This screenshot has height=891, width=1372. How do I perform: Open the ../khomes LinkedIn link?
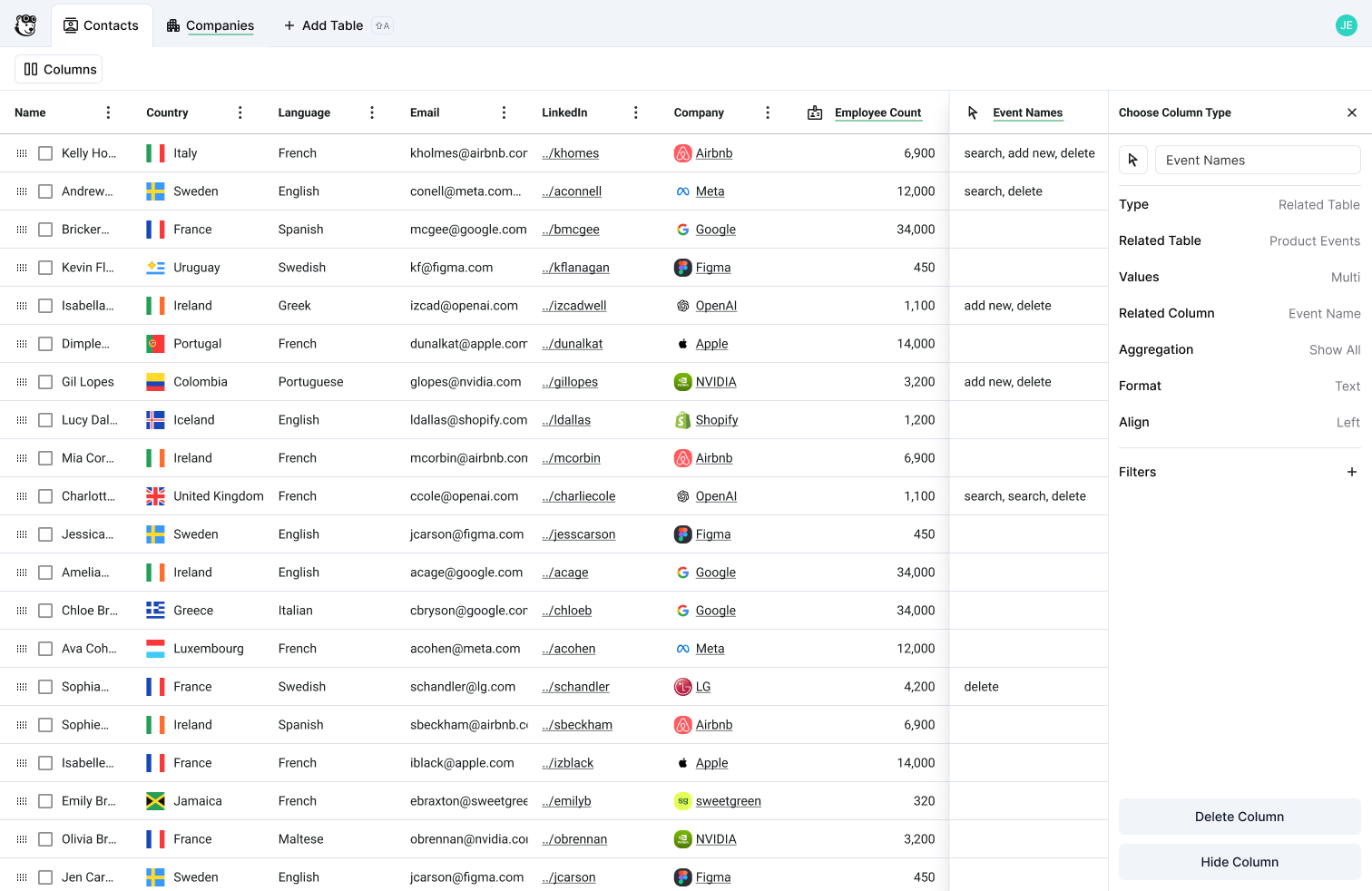coord(571,153)
